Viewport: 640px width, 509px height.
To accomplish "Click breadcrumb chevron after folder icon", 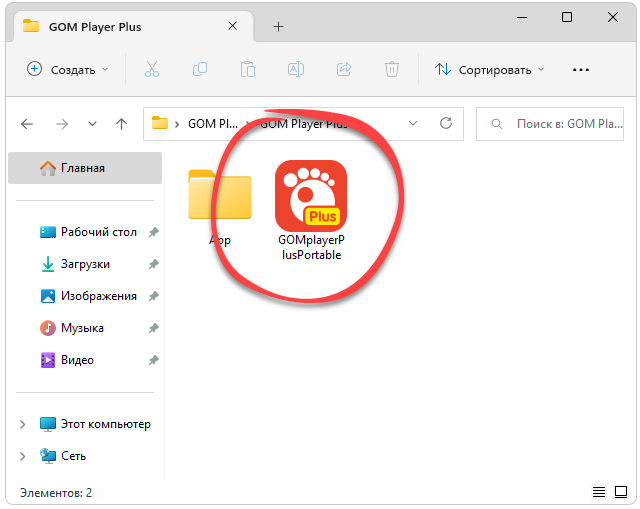I will [177, 124].
